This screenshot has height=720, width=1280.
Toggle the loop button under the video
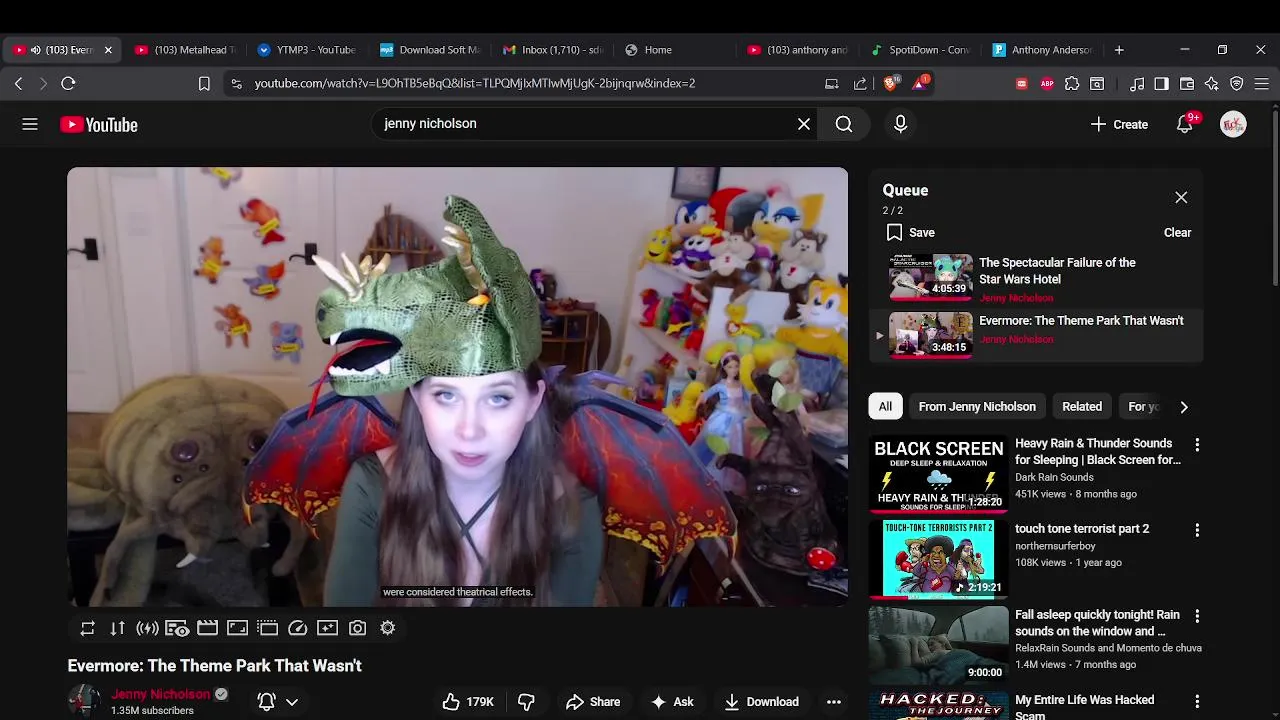tap(88, 628)
